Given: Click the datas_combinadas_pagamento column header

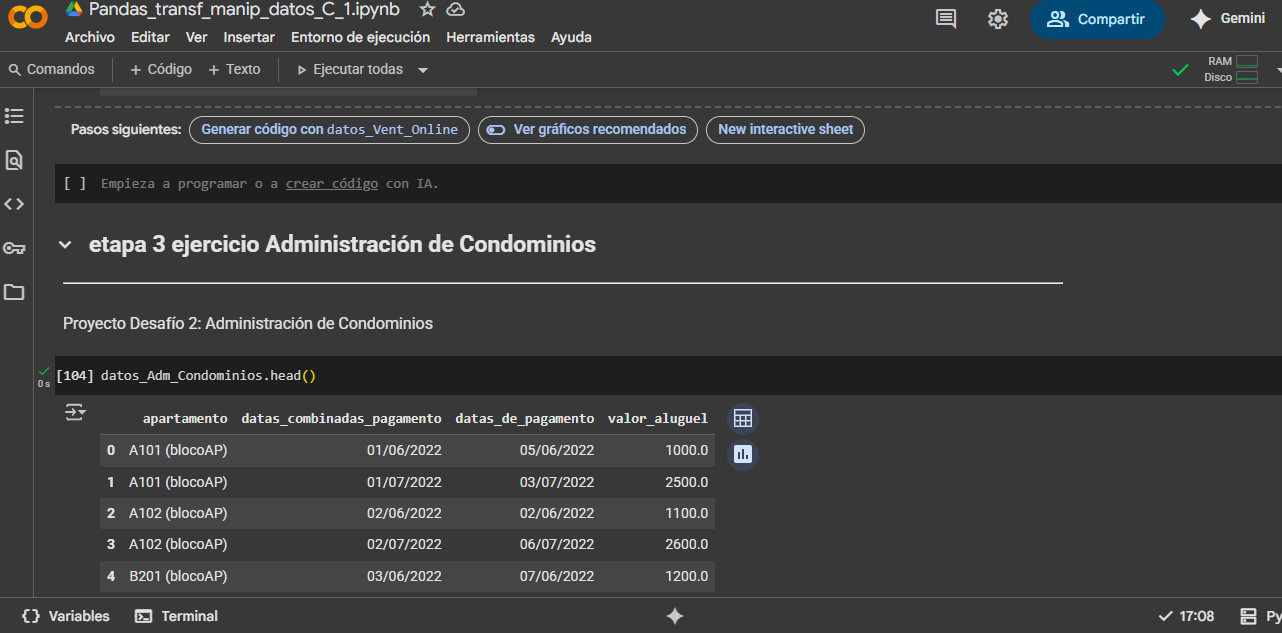Looking at the screenshot, I should tap(341, 419).
